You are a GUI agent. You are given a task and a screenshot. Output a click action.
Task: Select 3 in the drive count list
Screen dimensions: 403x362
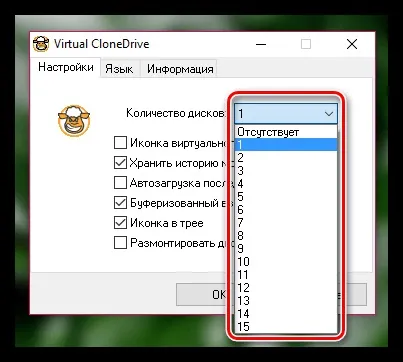[x=286, y=170]
